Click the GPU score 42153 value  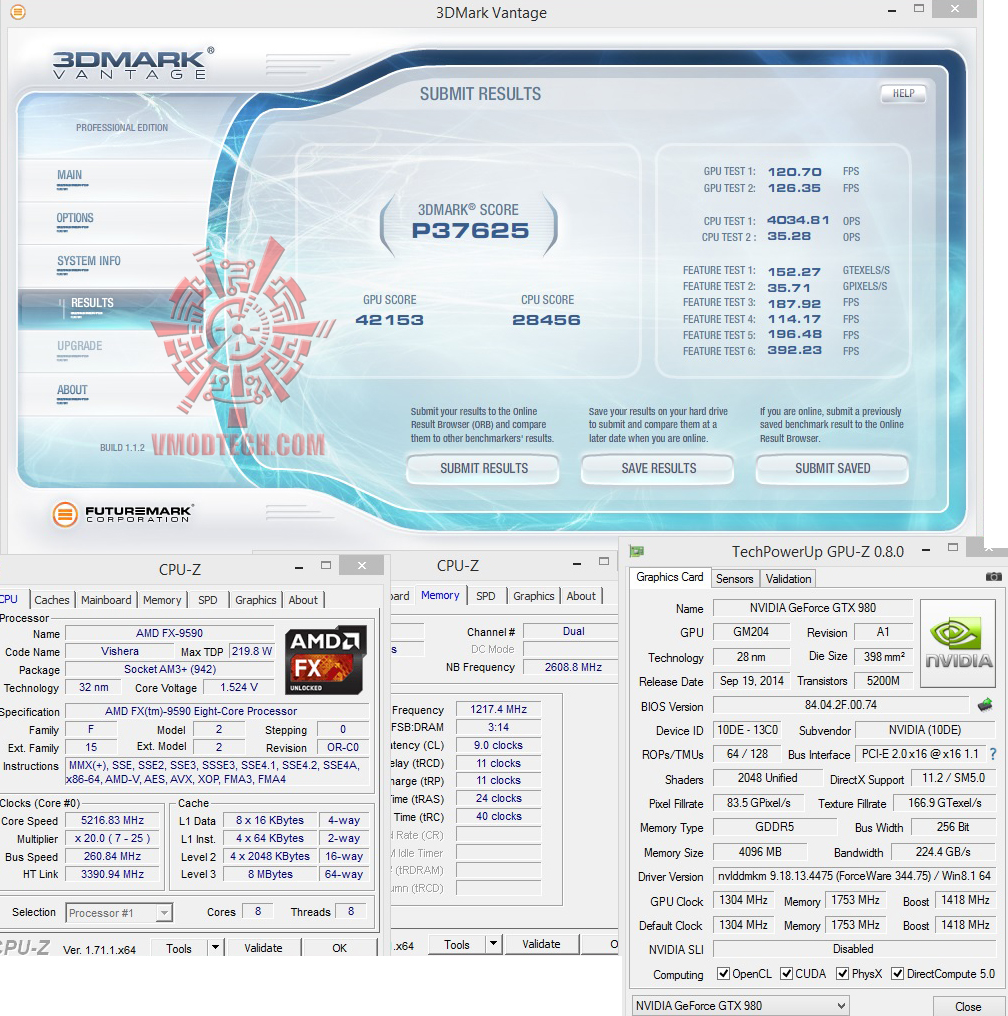(389, 319)
